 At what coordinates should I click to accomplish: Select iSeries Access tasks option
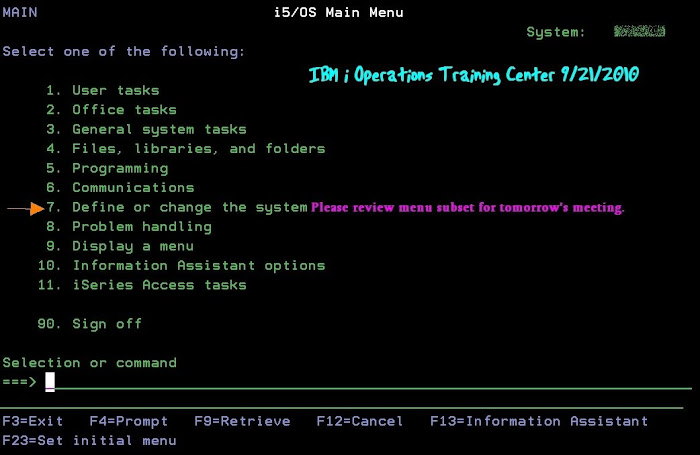(142, 285)
